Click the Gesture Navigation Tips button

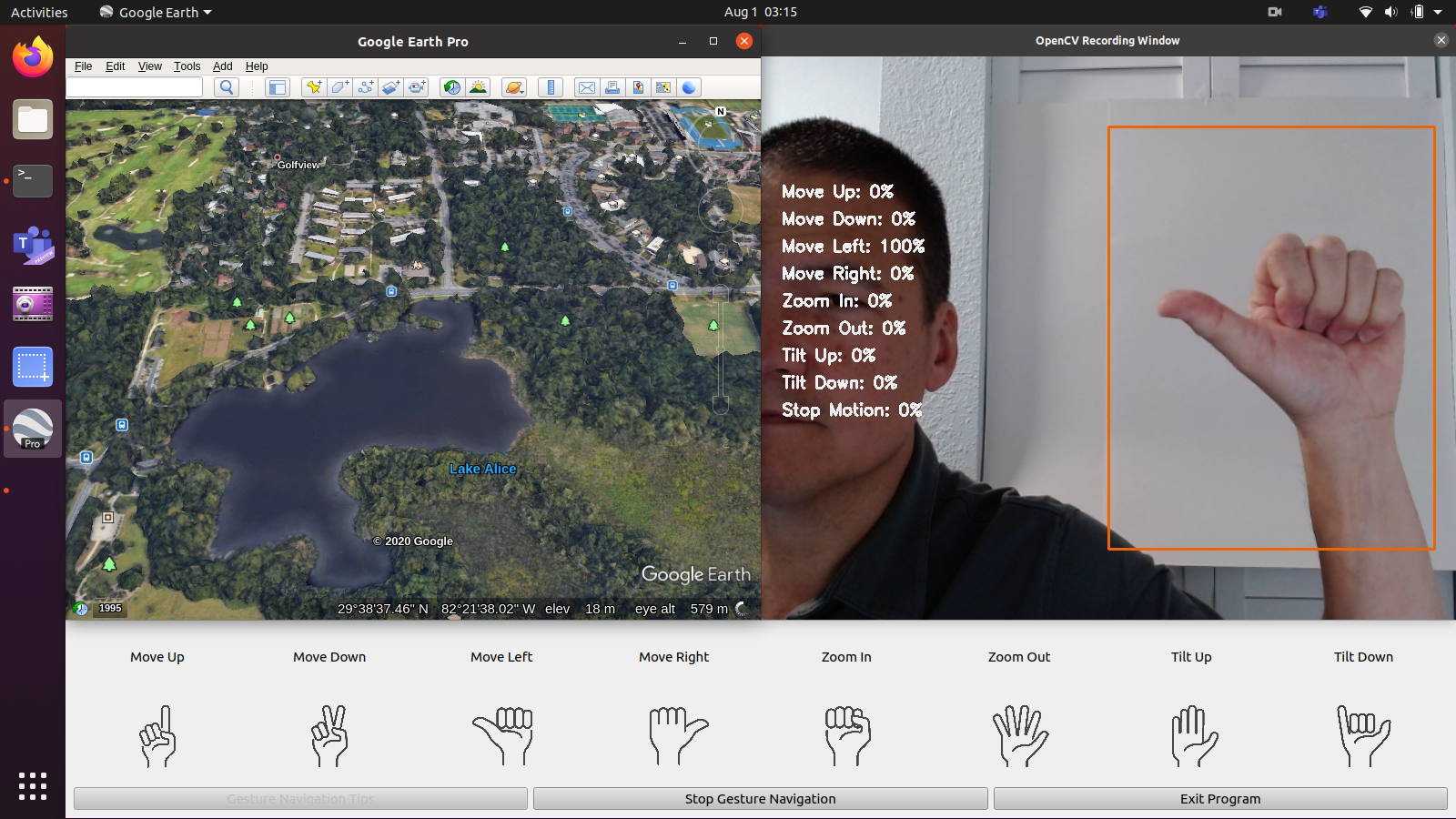[300, 799]
